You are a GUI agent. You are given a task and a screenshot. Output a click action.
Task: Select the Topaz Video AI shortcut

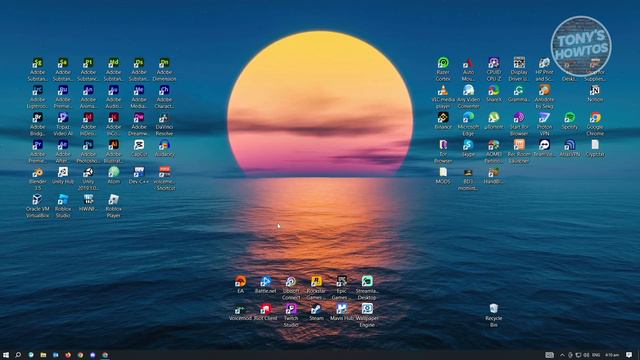pyautogui.click(x=63, y=118)
